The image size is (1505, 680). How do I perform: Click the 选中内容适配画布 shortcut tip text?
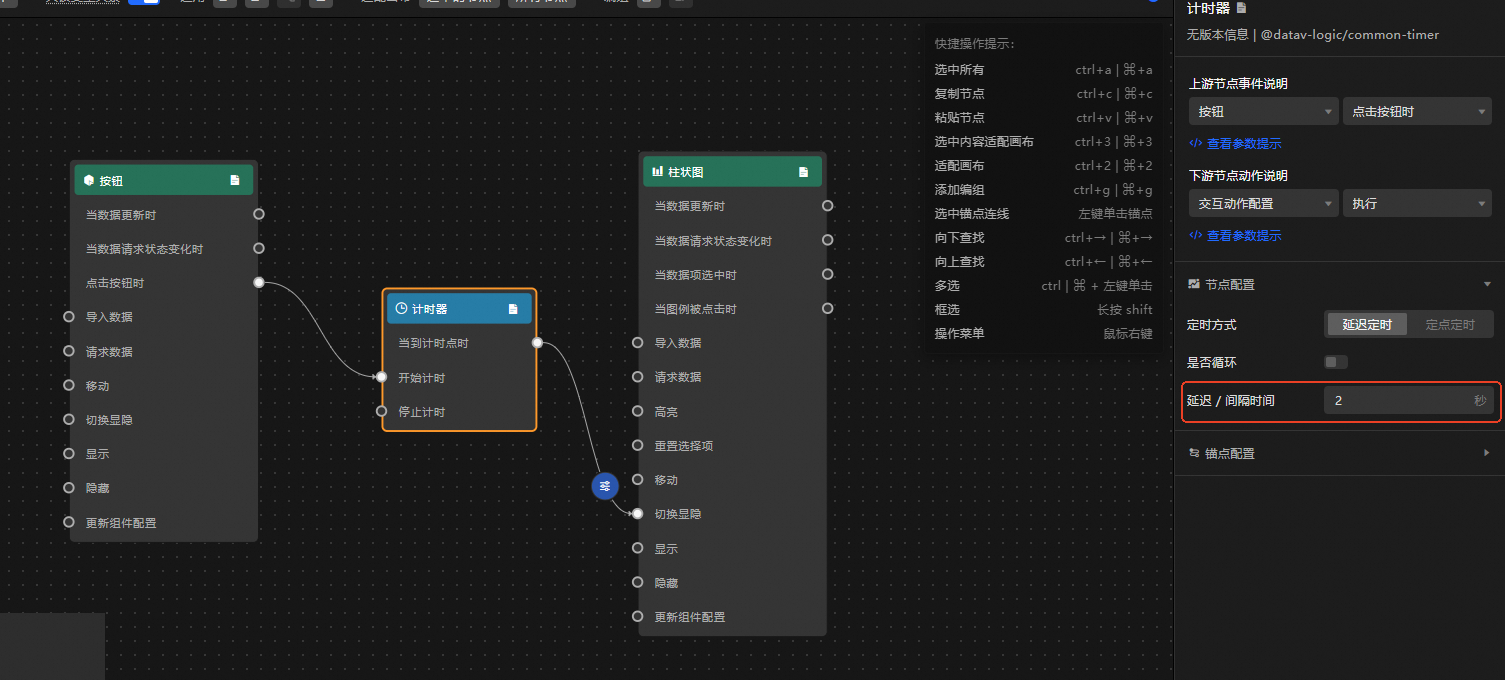click(984, 142)
